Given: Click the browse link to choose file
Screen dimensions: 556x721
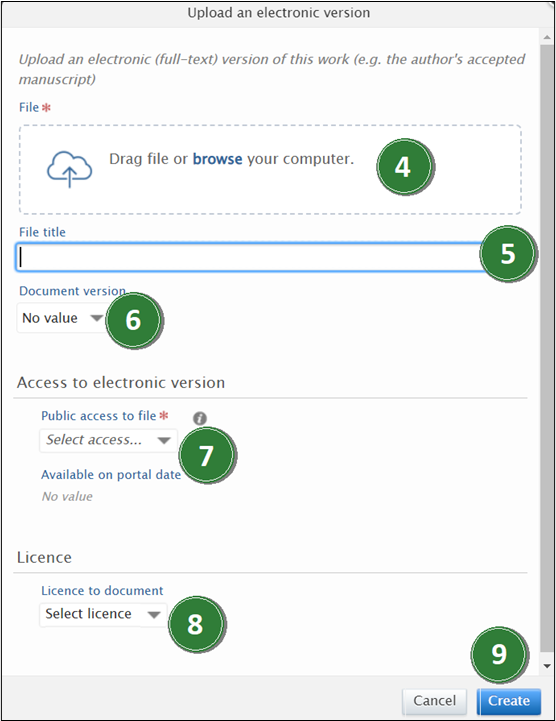Looking at the screenshot, I should [x=217, y=159].
